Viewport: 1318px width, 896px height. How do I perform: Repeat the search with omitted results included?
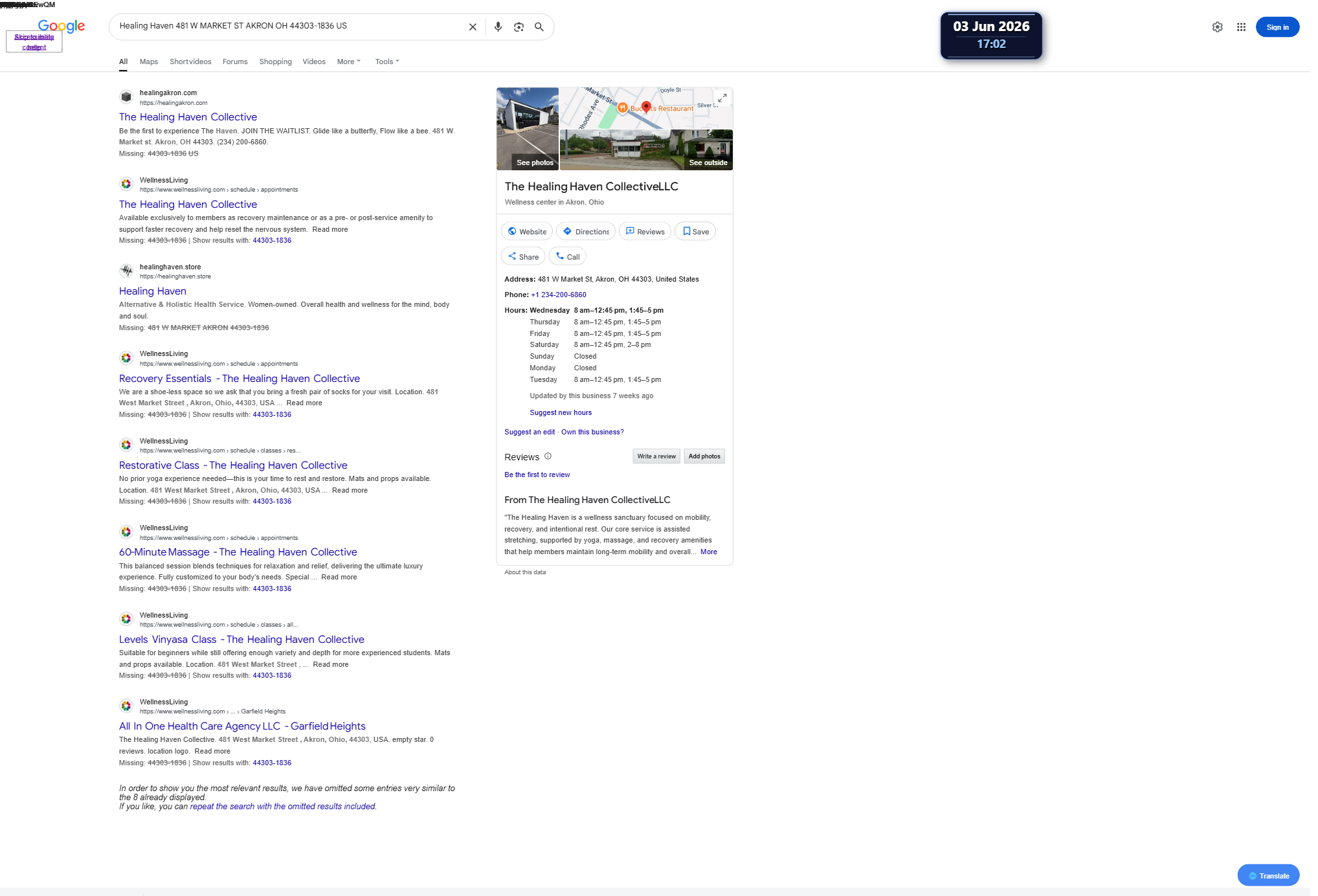pyautogui.click(x=283, y=806)
